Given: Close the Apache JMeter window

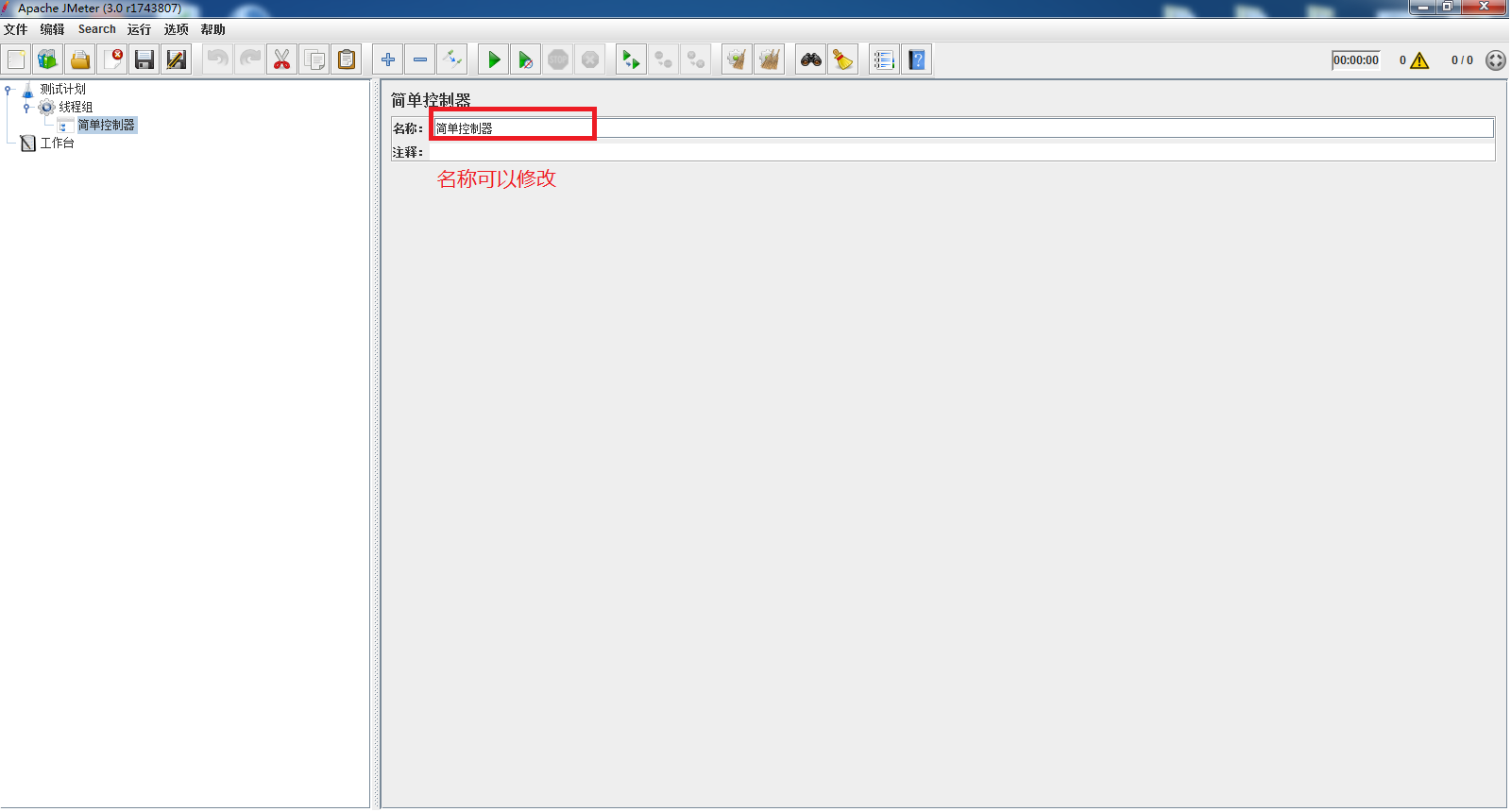Looking at the screenshot, I should click(x=1485, y=7).
